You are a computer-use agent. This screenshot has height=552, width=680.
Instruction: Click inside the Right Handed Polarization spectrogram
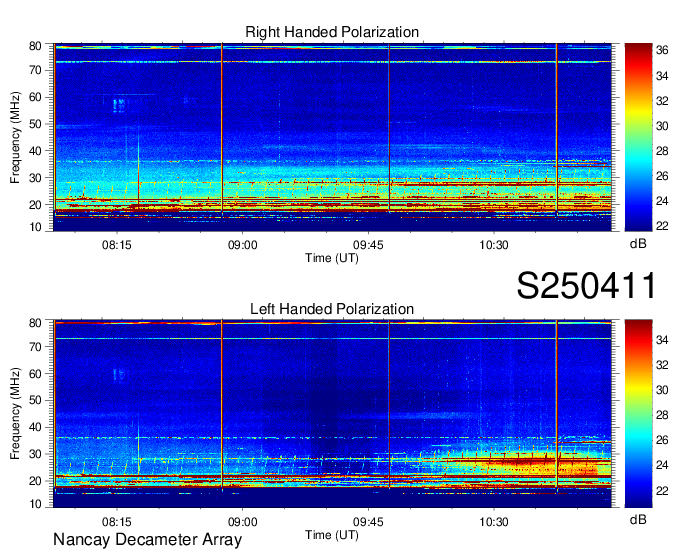point(333,137)
